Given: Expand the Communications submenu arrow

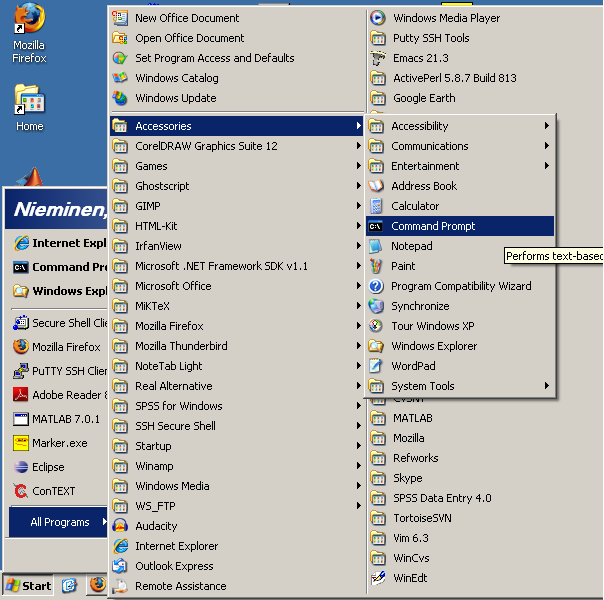Looking at the screenshot, I should 546,146.
